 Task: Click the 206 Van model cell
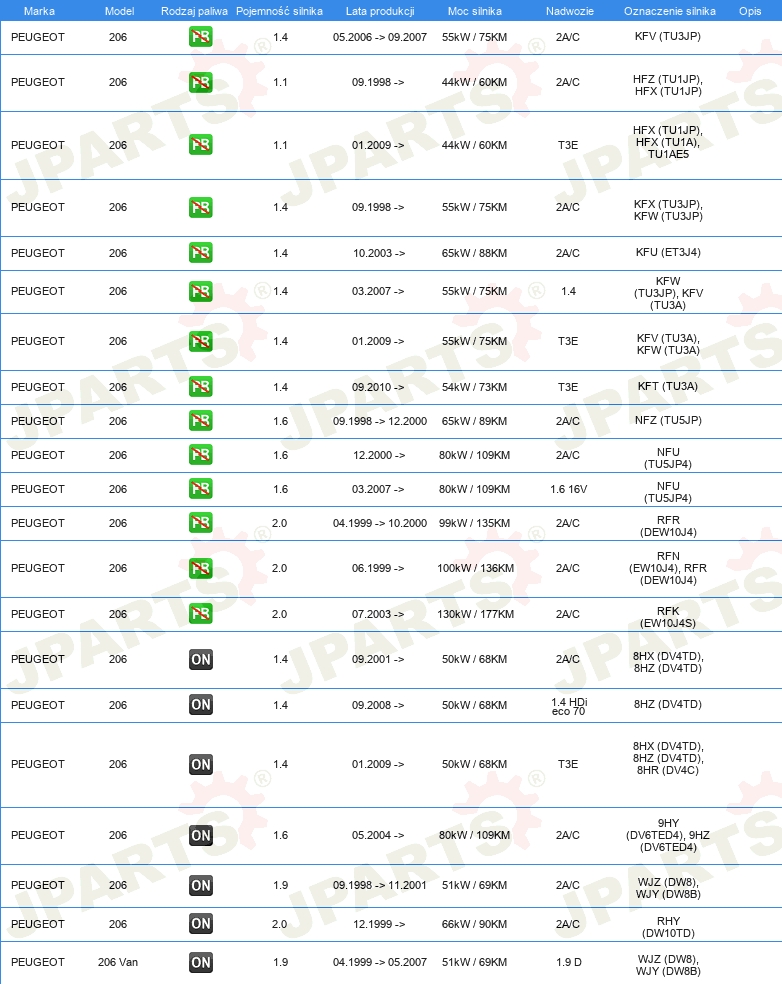[x=118, y=962]
